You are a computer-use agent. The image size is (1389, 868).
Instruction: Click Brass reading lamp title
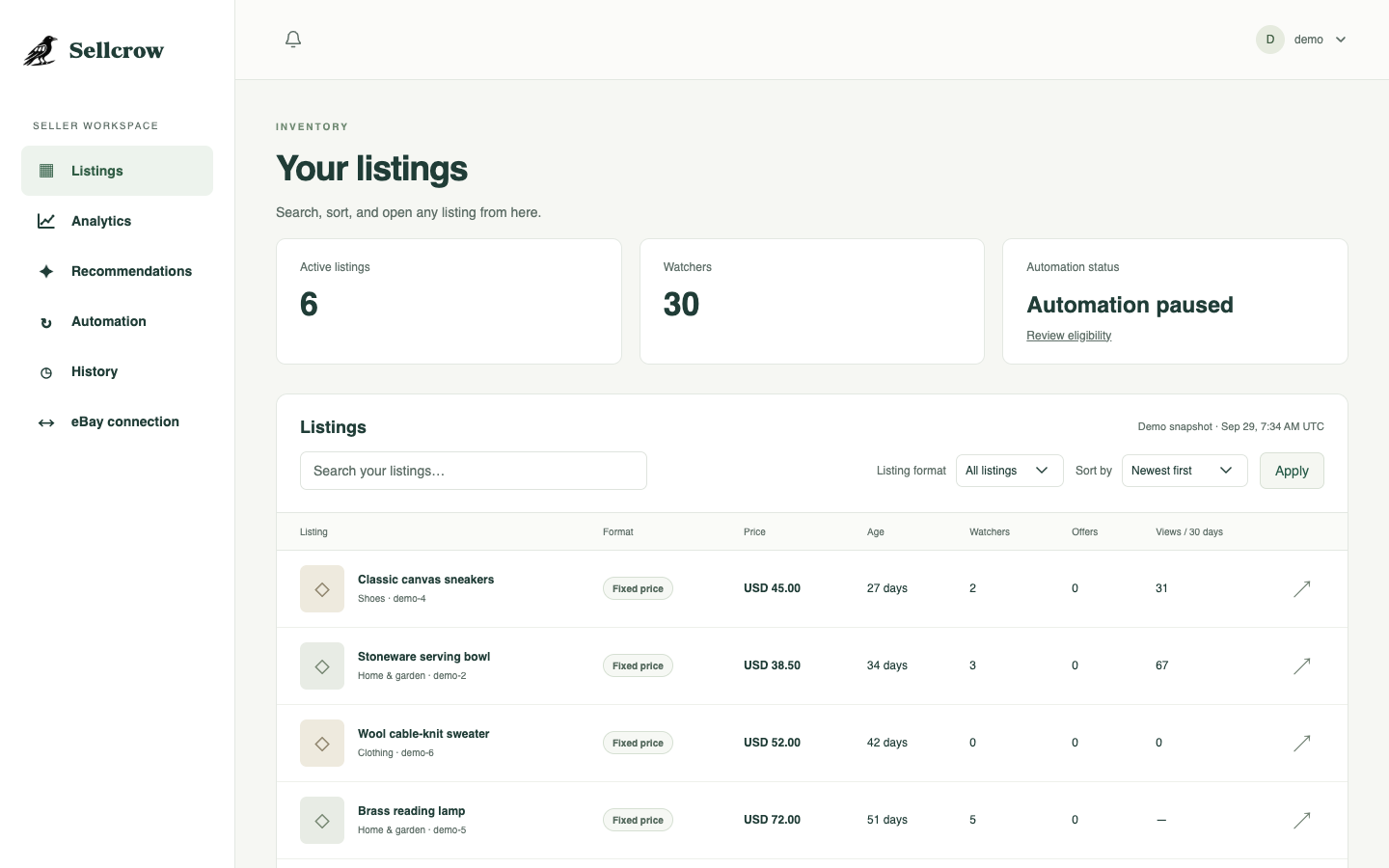tap(411, 811)
